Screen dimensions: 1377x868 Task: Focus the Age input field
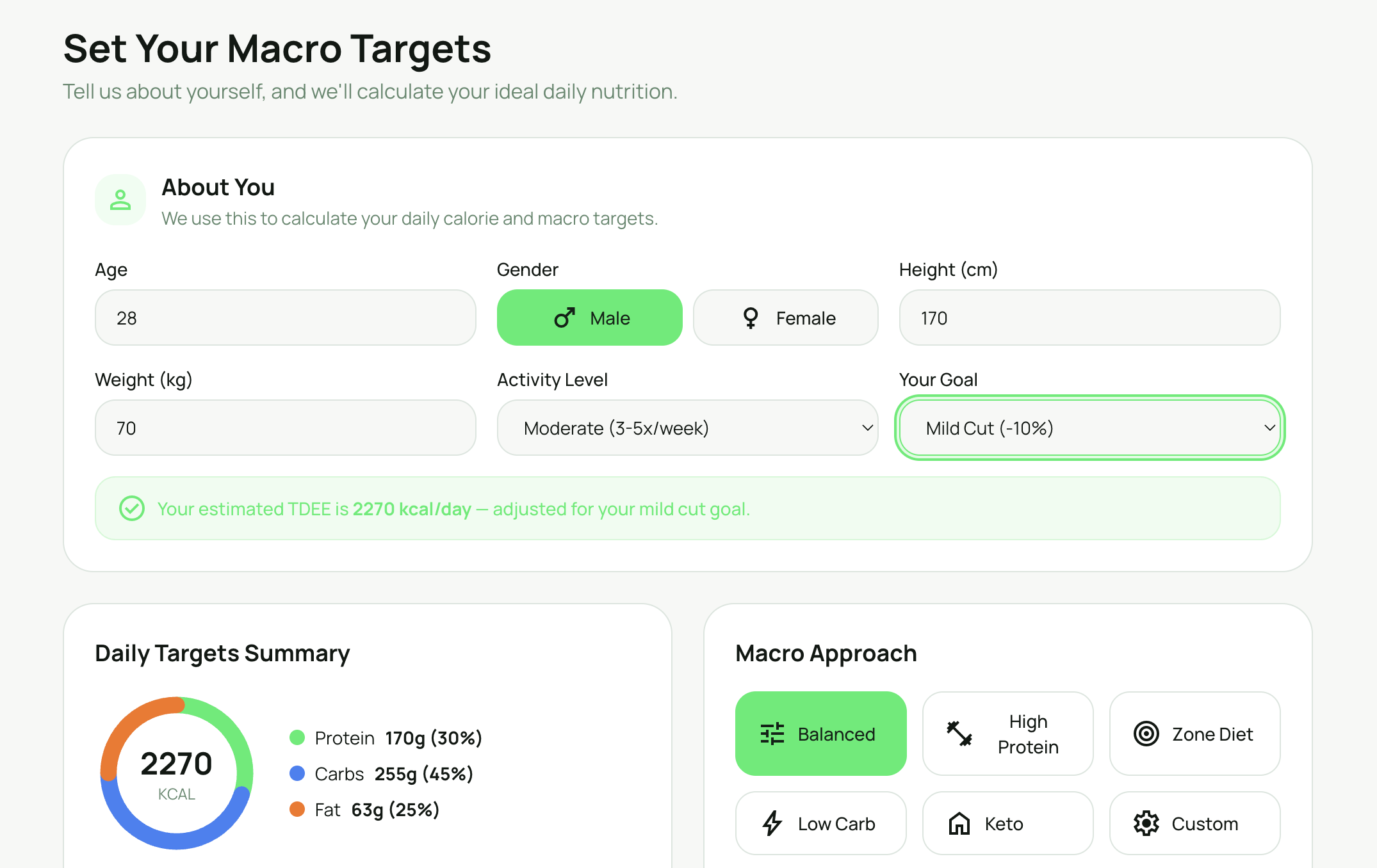[x=286, y=317]
